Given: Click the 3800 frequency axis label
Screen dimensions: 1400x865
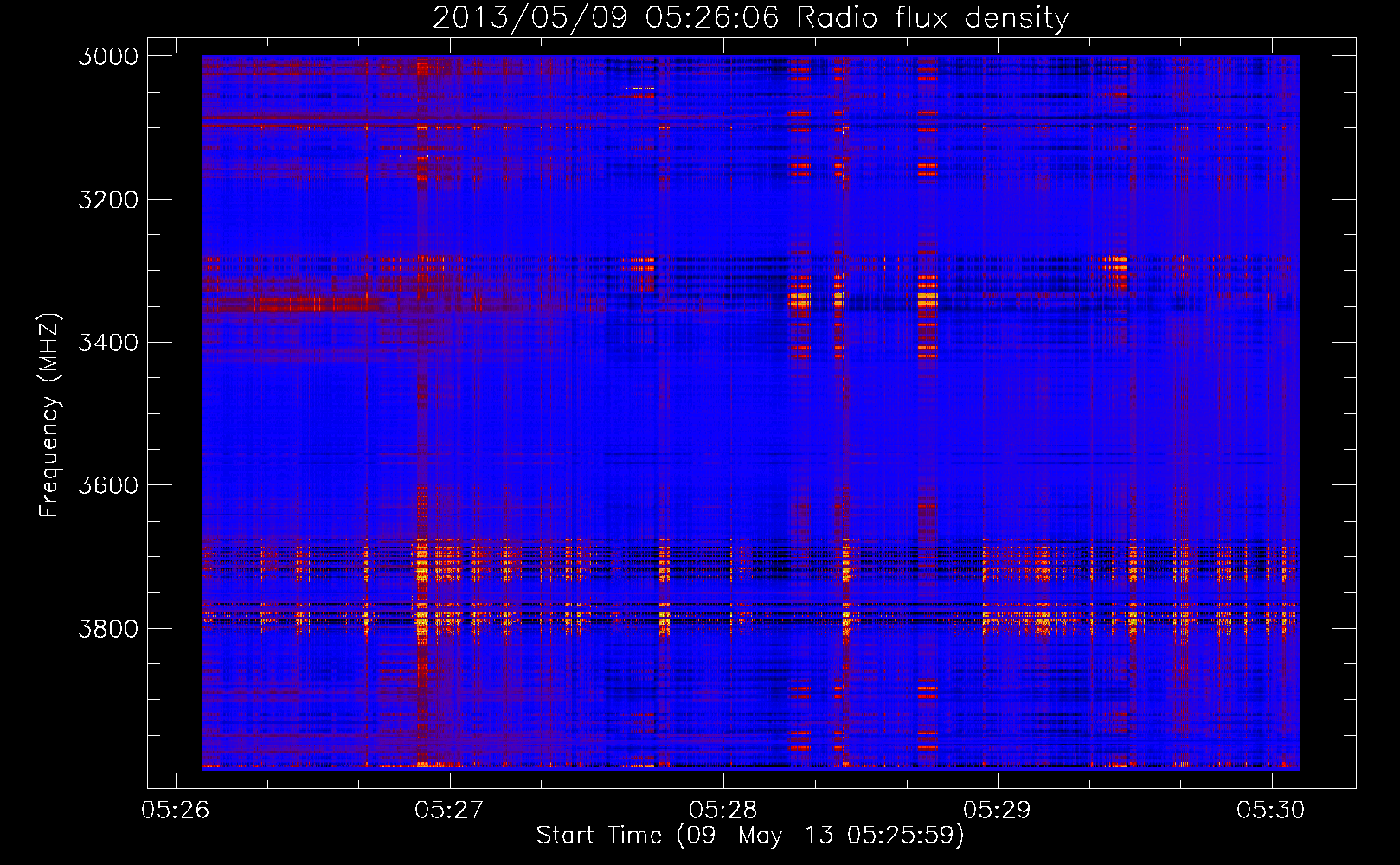Looking at the screenshot, I should click(x=108, y=628).
